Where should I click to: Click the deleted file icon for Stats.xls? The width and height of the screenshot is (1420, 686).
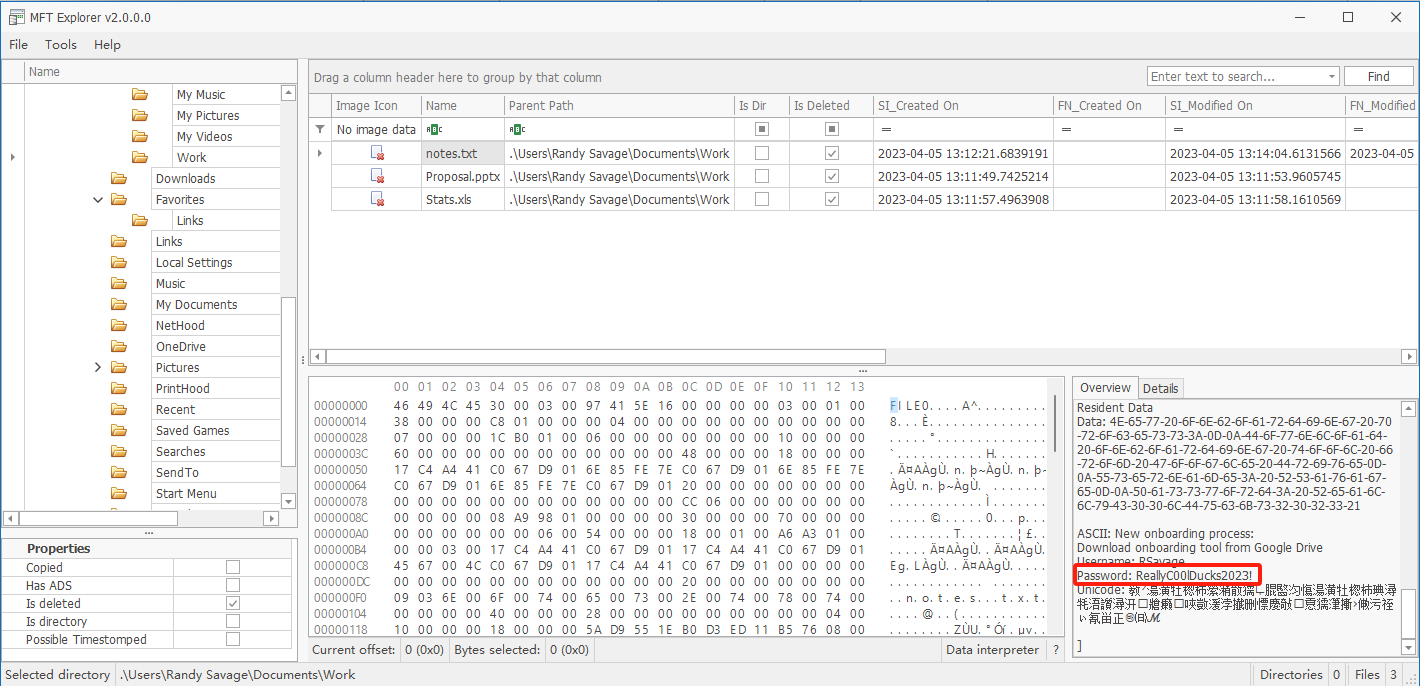pyautogui.click(x=377, y=200)
